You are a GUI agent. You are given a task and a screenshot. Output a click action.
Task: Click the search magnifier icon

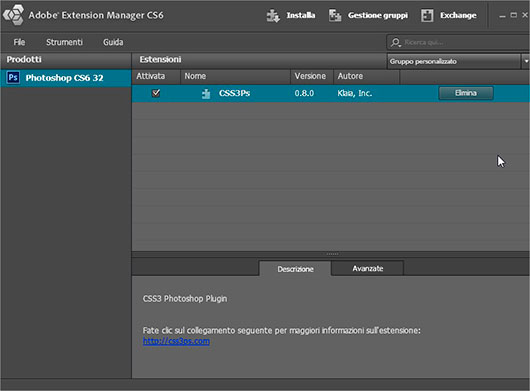(395, 43)
